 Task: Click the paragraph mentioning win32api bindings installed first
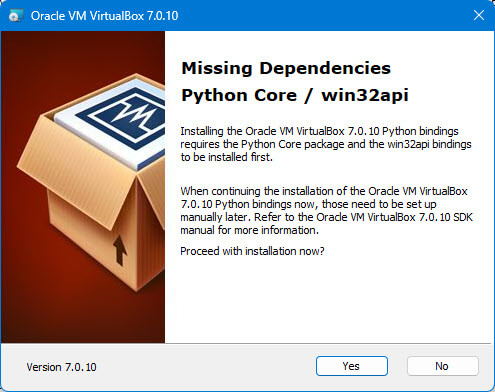326,144
